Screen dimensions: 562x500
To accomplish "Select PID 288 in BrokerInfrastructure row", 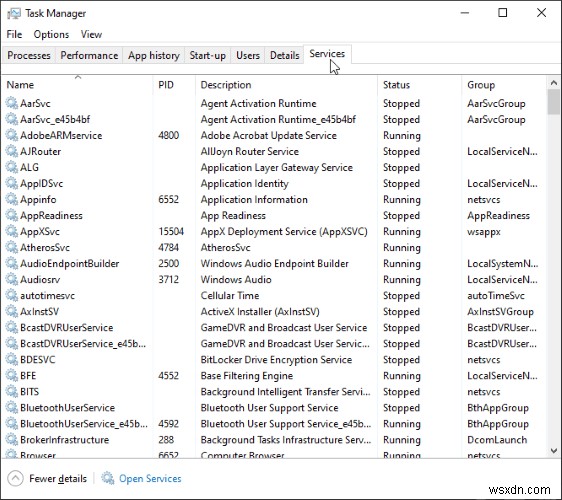I will coord(166,440).
